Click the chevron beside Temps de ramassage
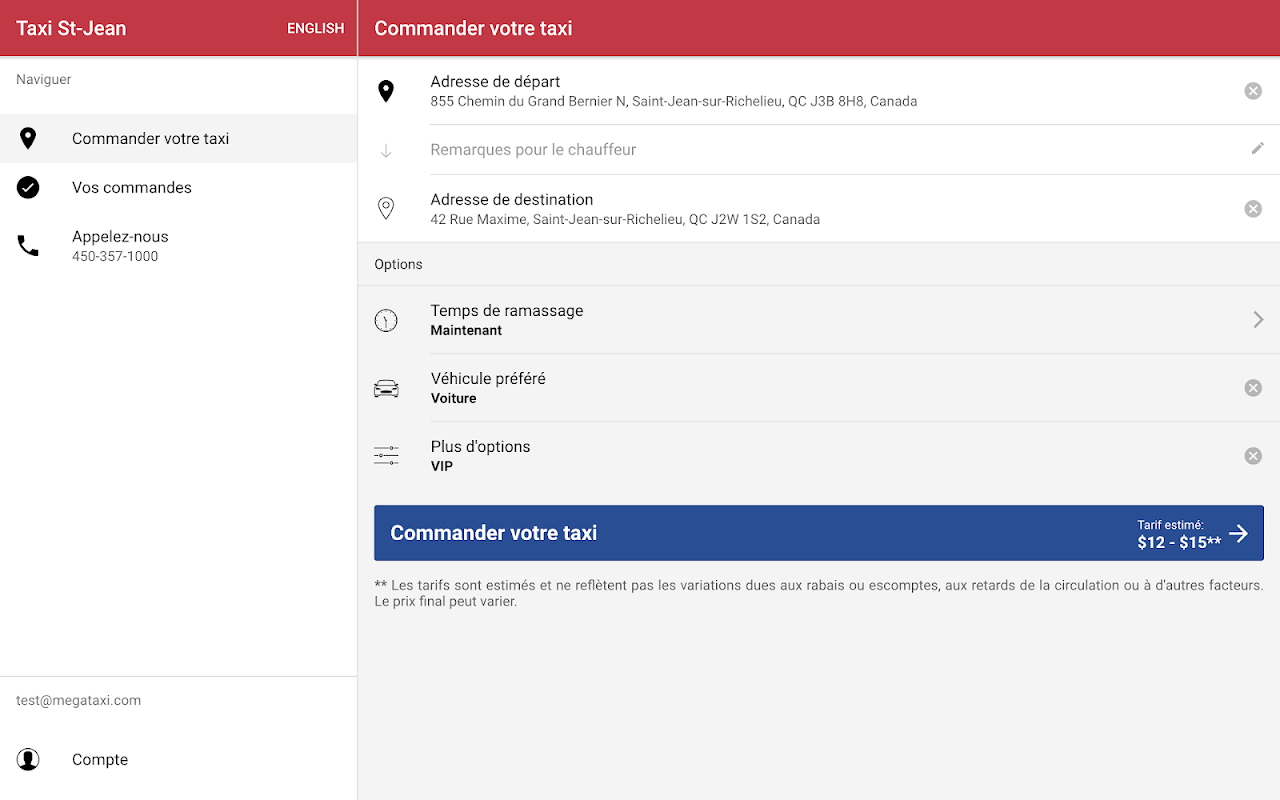 tap(1259, 320)
